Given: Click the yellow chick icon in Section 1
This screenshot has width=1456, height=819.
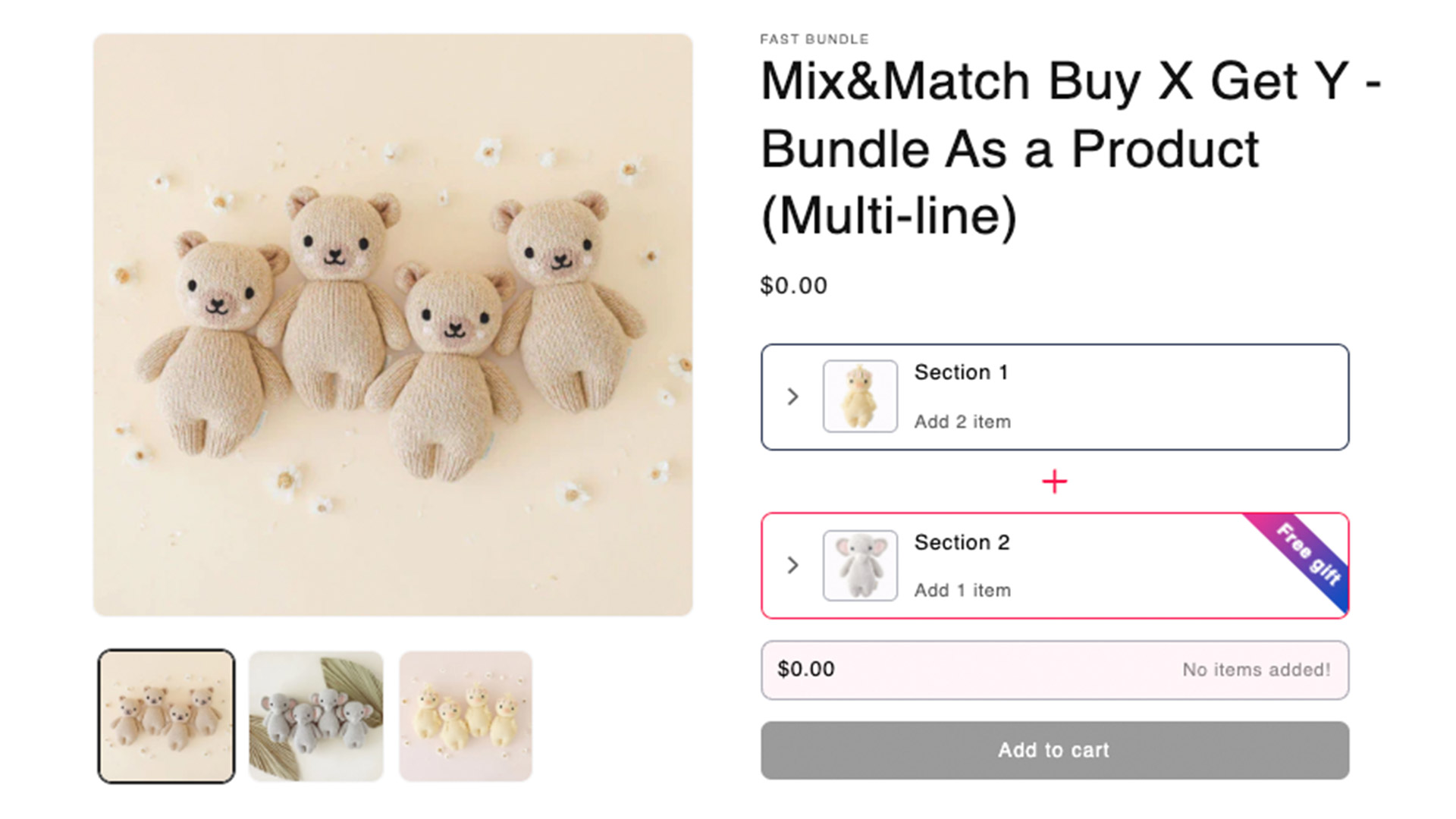Looking at the screenshot, I should 860,397.
